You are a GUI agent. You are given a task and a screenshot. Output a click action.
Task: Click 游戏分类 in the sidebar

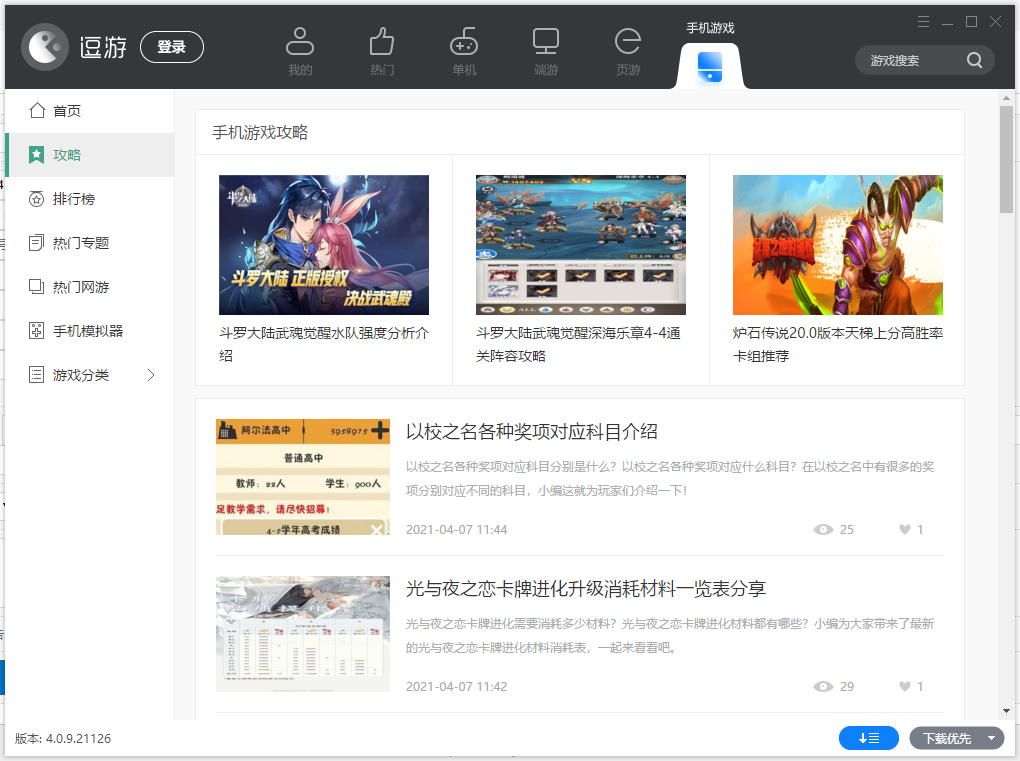click(x=90, y=375)
